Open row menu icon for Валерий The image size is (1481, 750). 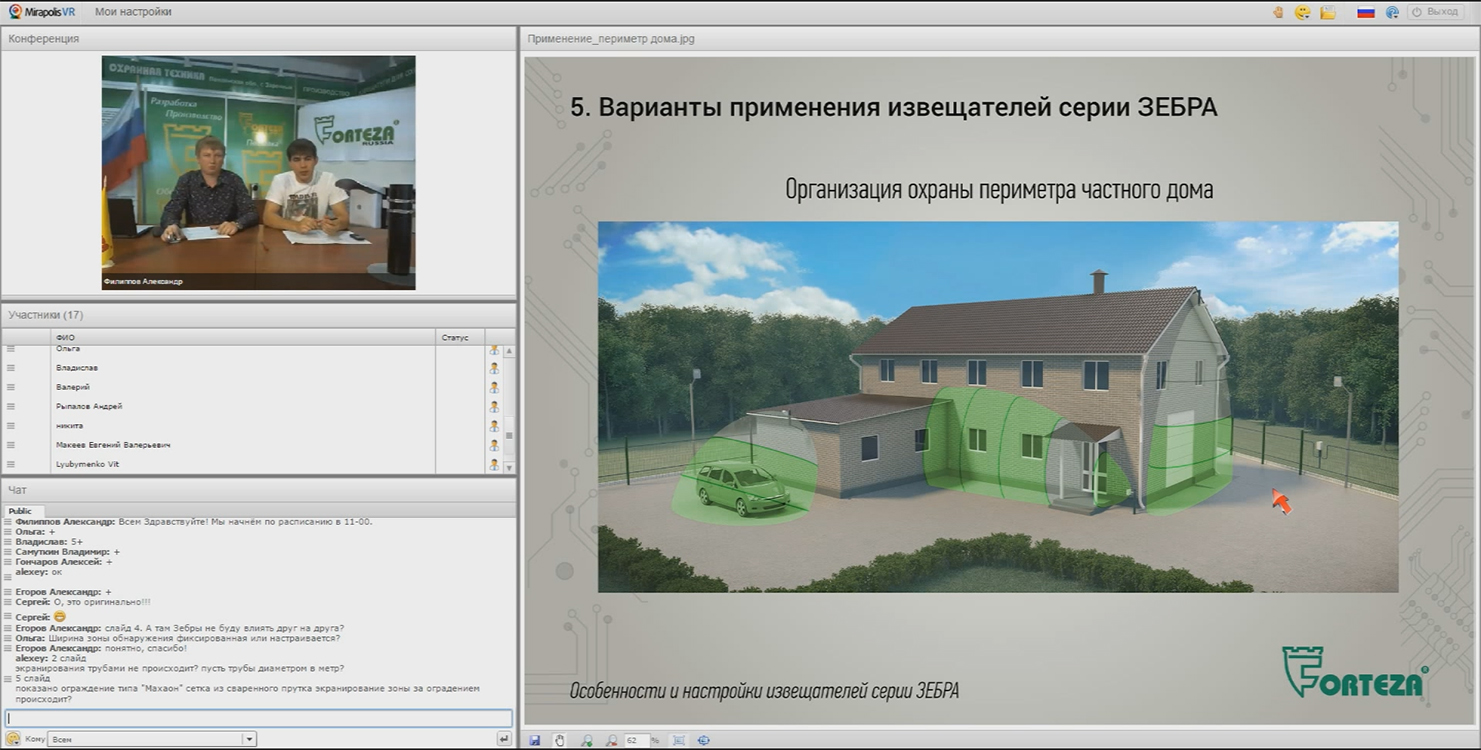pos(11,387)
